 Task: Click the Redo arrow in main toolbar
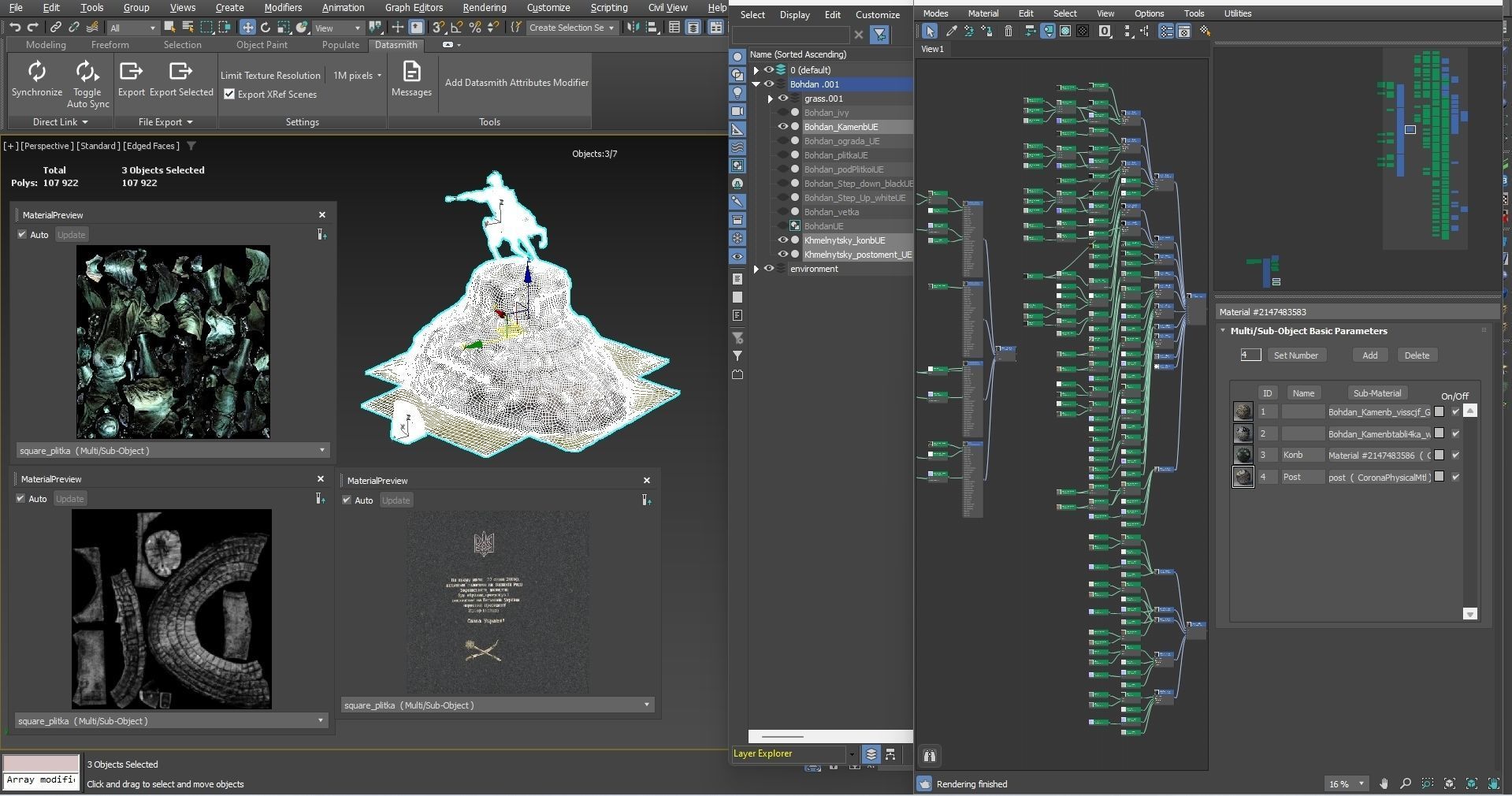33,28
